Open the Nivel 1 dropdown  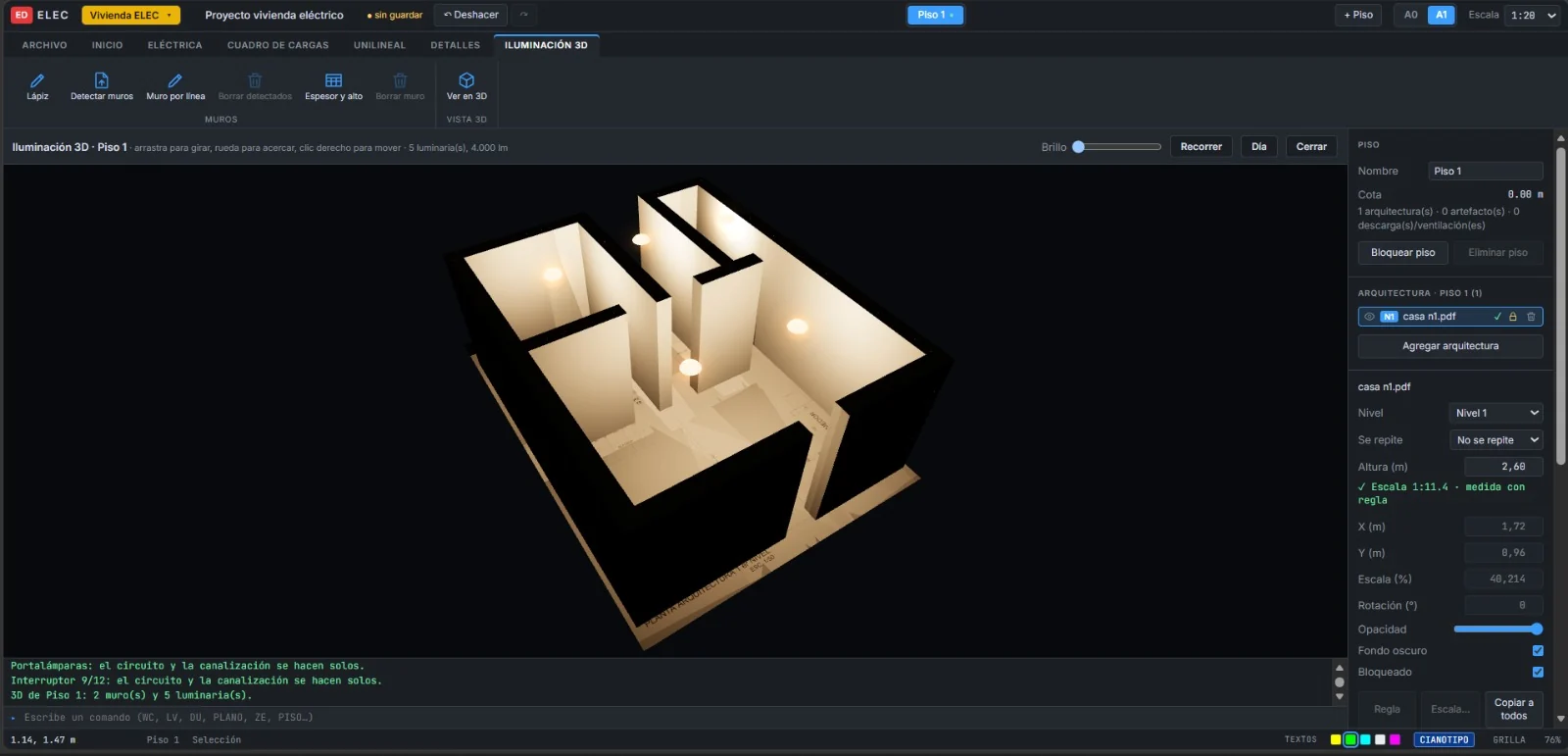[1496, 413]
